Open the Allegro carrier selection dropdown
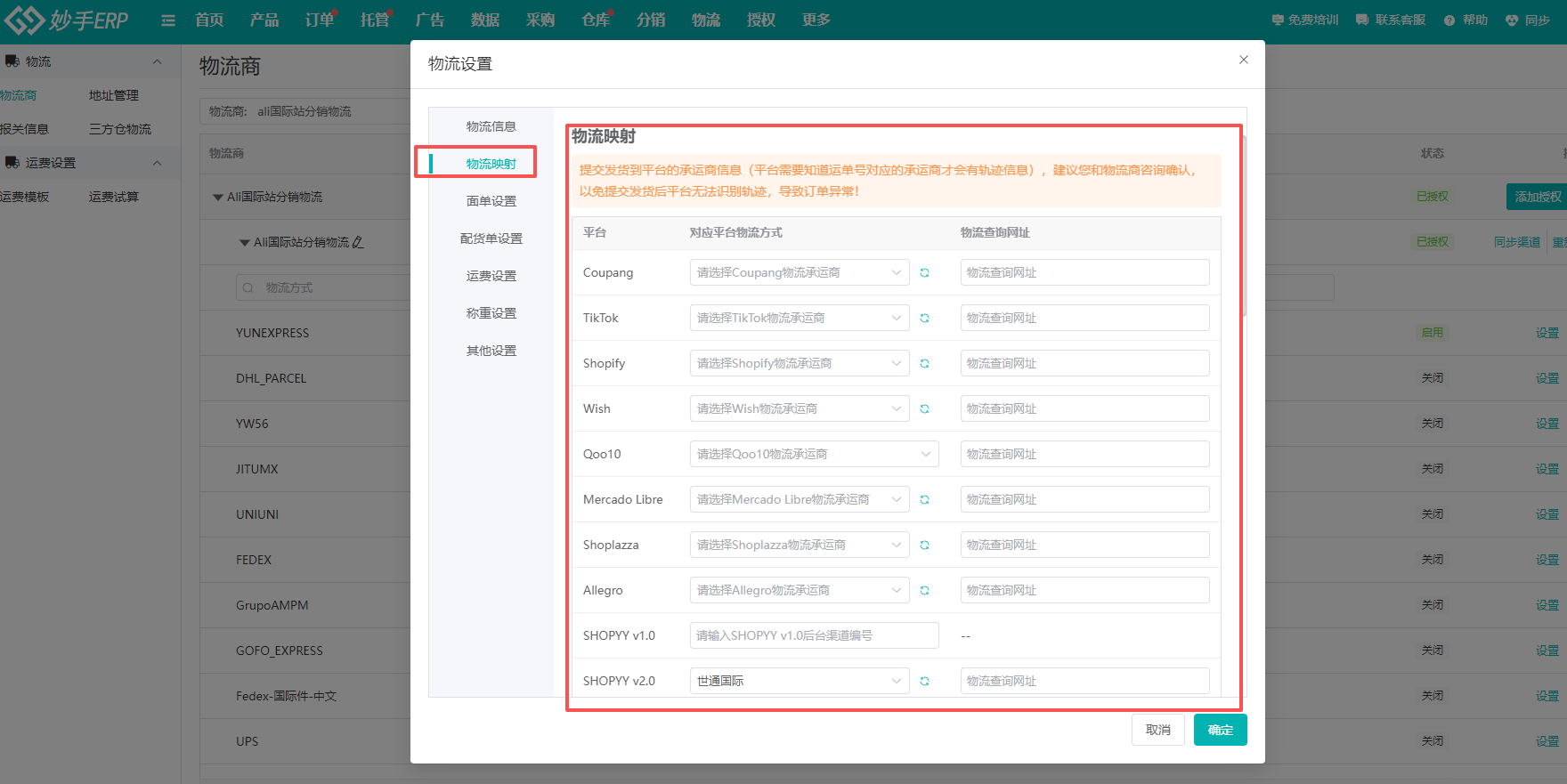Viewport: 1567px width, 784px height. click(x=799, y=590)
